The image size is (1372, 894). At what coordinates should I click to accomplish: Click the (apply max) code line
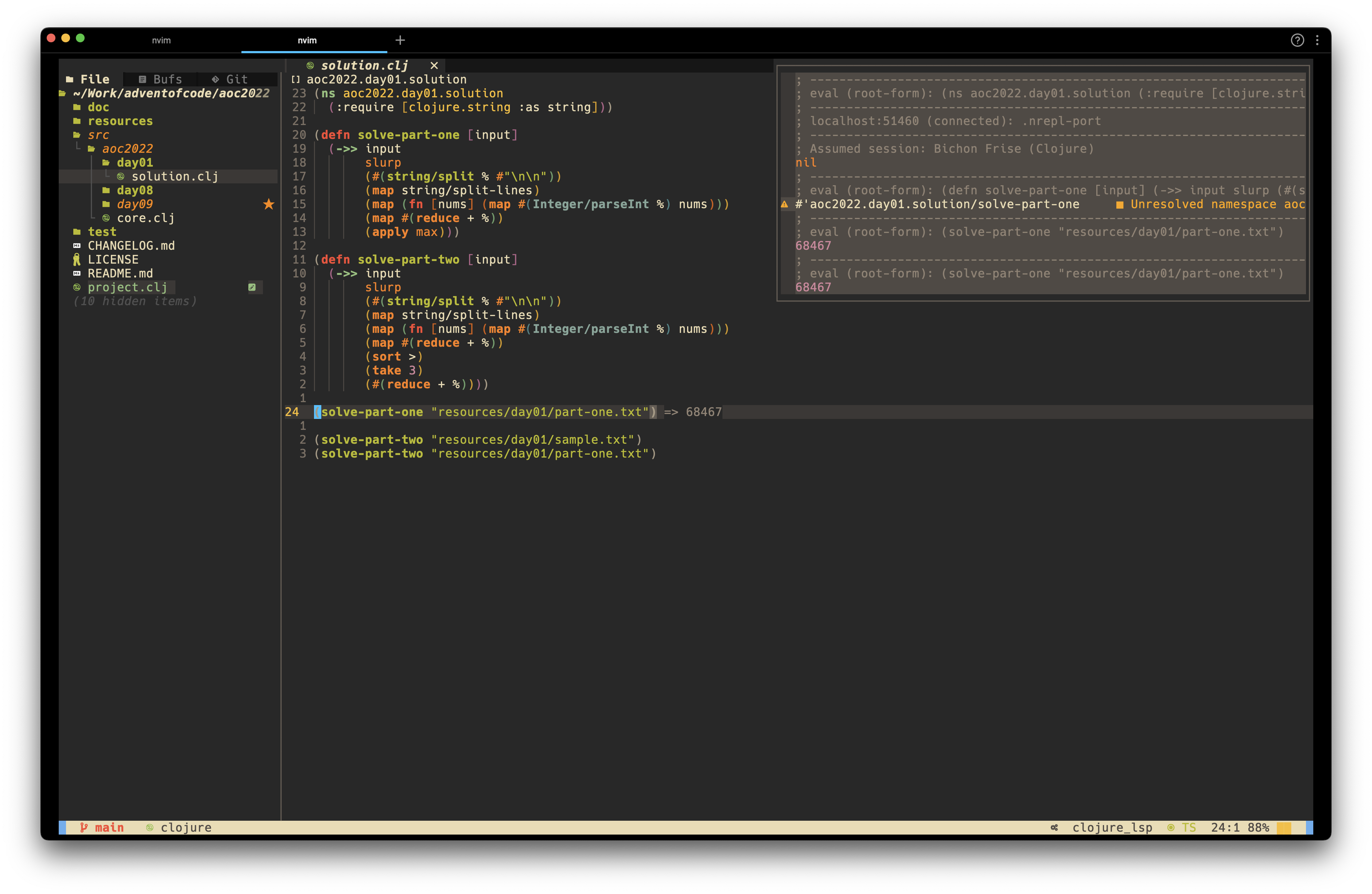[x=412, y=232]
